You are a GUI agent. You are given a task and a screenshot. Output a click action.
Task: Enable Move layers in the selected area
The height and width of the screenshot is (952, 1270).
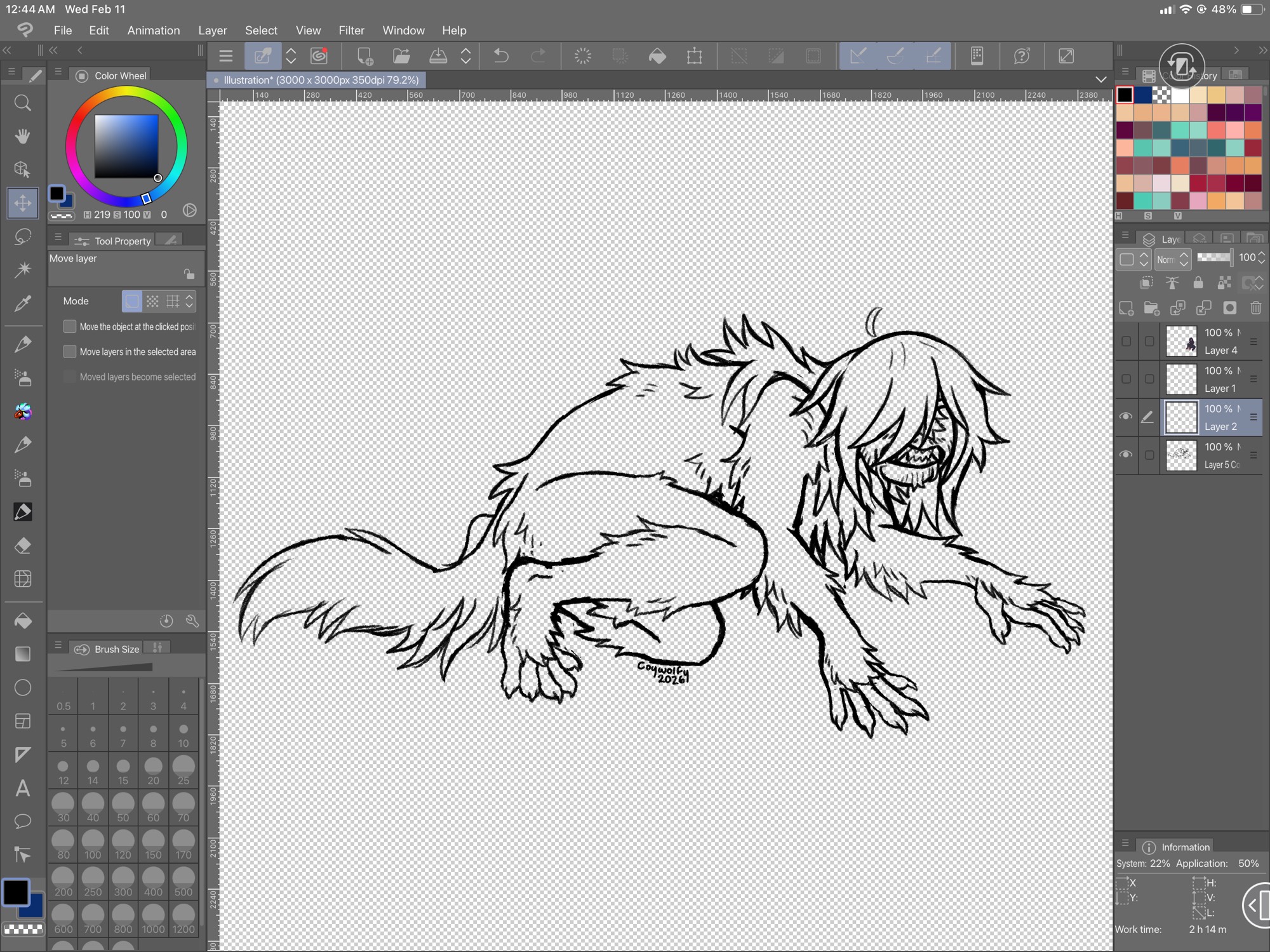coord(70,351)
